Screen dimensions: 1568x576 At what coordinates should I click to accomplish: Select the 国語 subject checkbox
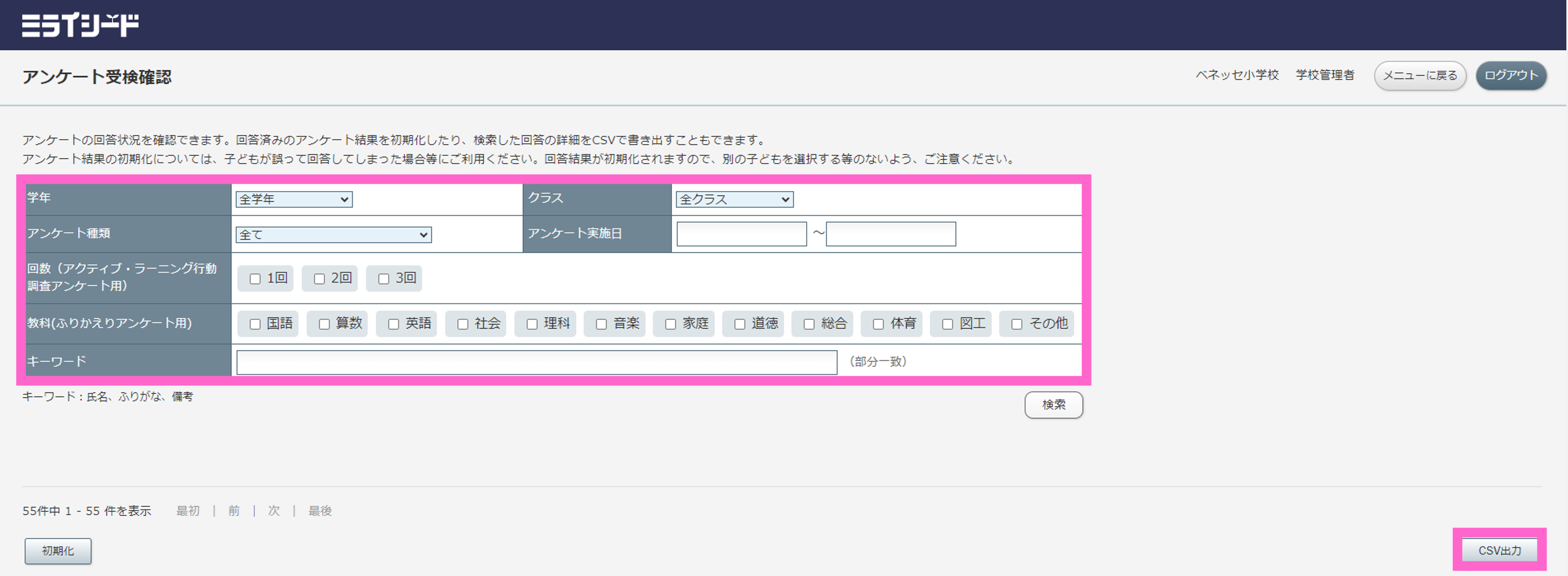pos(255,324)
